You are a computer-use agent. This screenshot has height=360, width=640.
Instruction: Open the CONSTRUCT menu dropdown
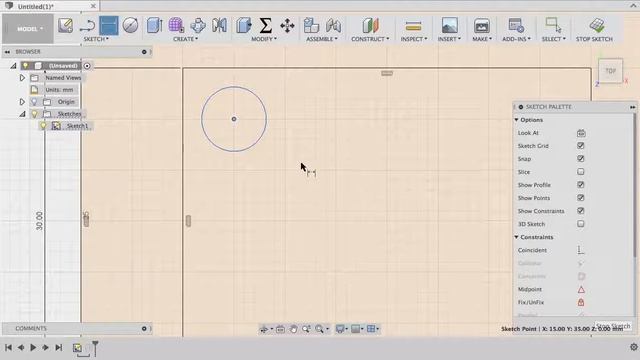pos(370,39)
